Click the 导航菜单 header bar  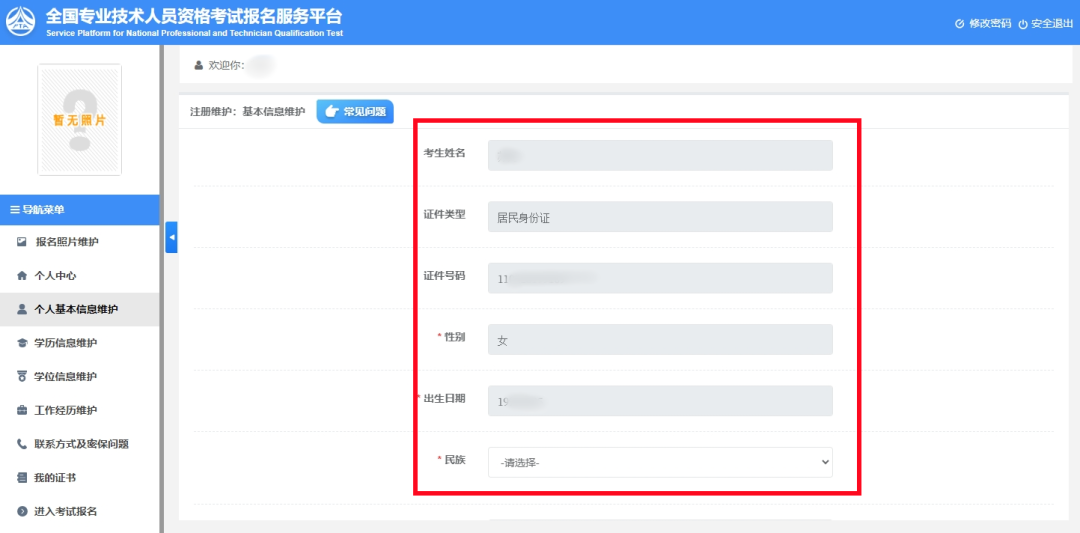pyautogui.click(x=79, y=210)
